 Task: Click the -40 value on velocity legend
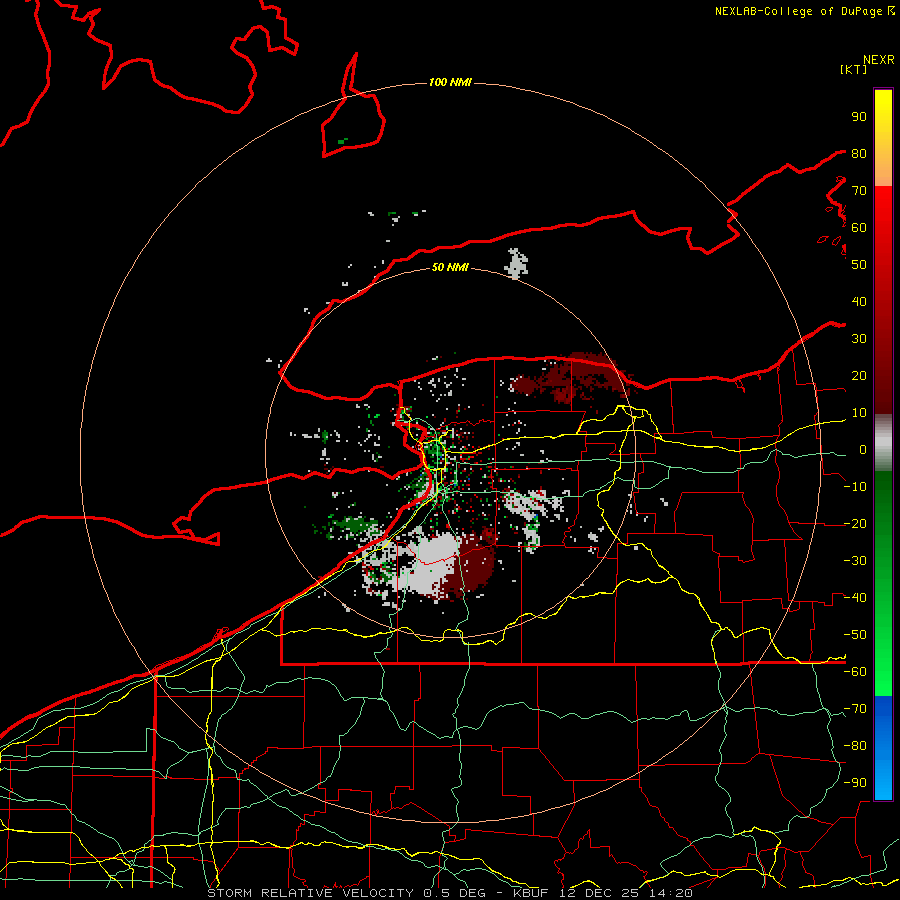point(855,598)
